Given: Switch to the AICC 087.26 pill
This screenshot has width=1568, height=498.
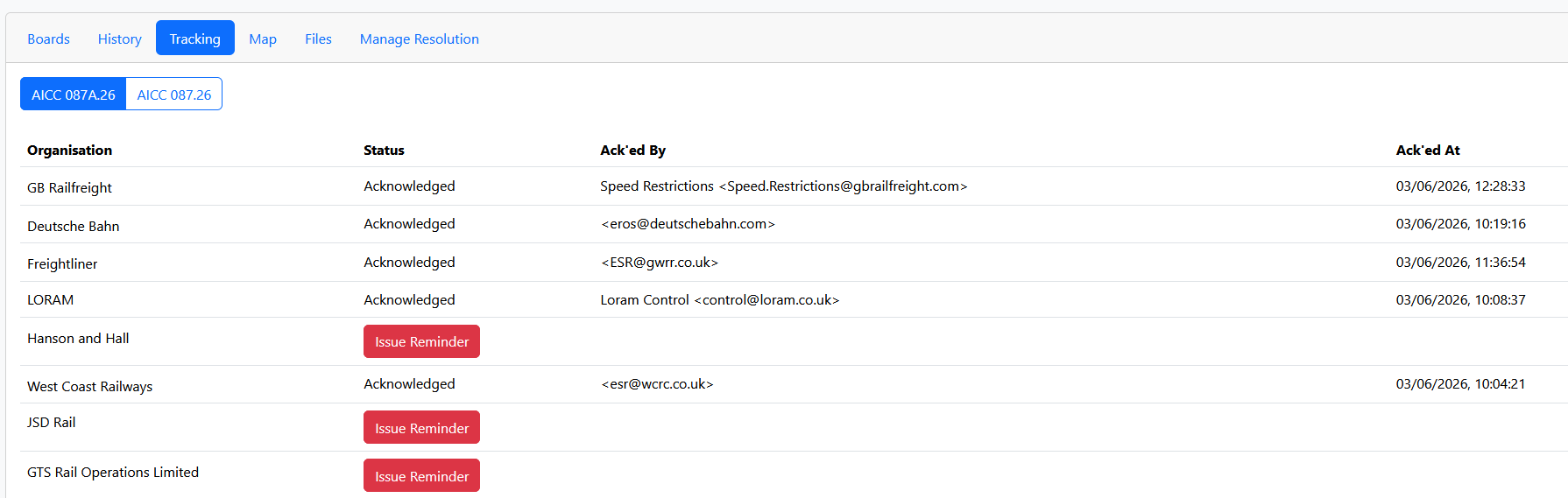Looking at the screenshot, I should [x=174, y=95].
